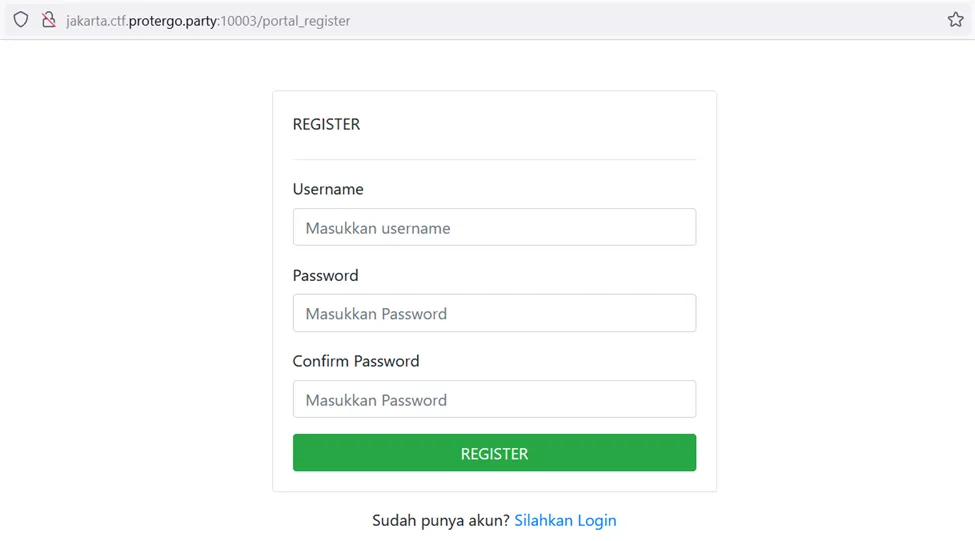The width and height of the screenshot is (975, 541).
Task: Click the Username field label
Action: point(328,189)
